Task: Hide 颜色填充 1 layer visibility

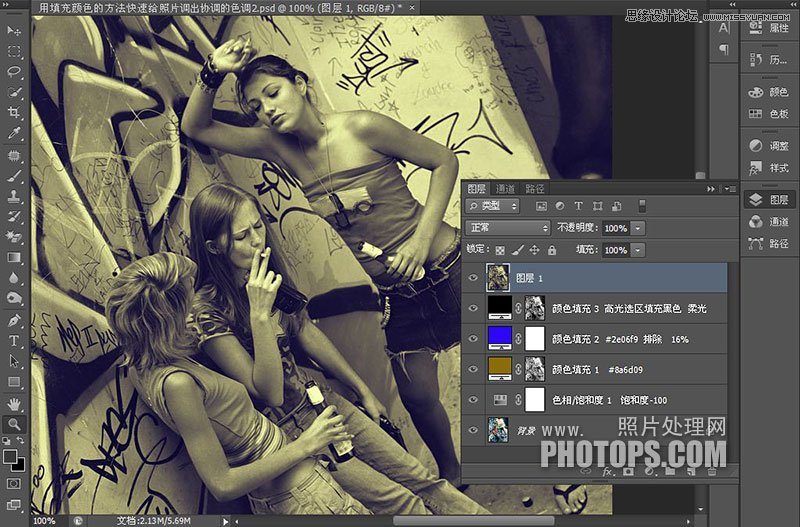Action: 473,369
